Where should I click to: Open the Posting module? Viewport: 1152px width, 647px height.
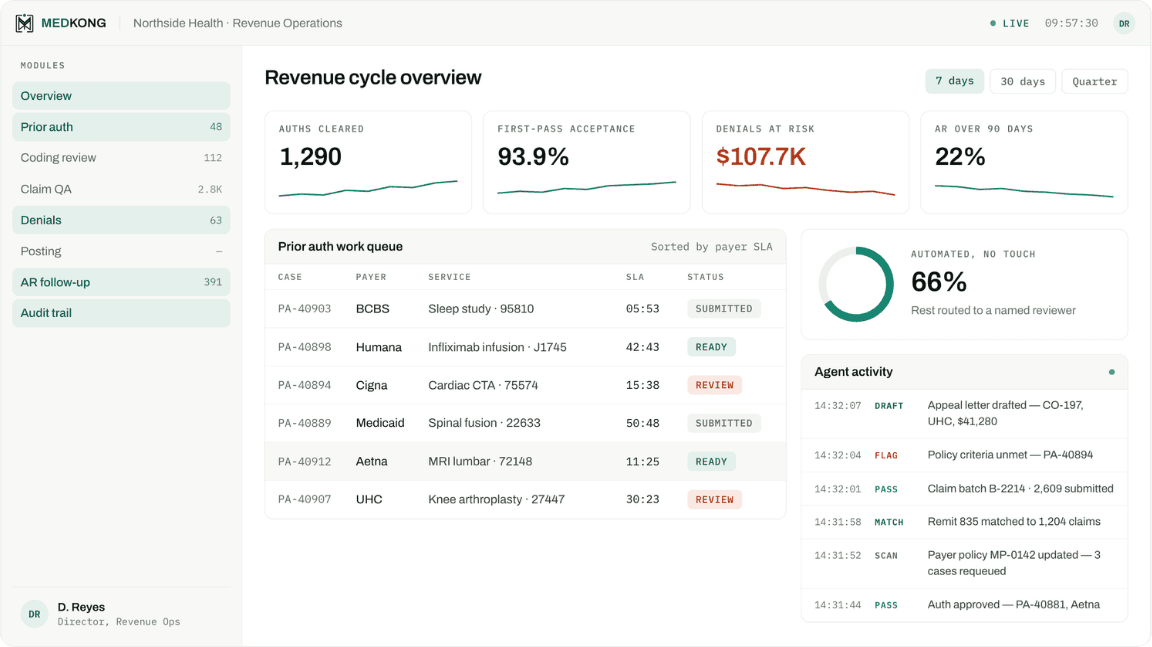pyautogui.click(x=121, y=251)
